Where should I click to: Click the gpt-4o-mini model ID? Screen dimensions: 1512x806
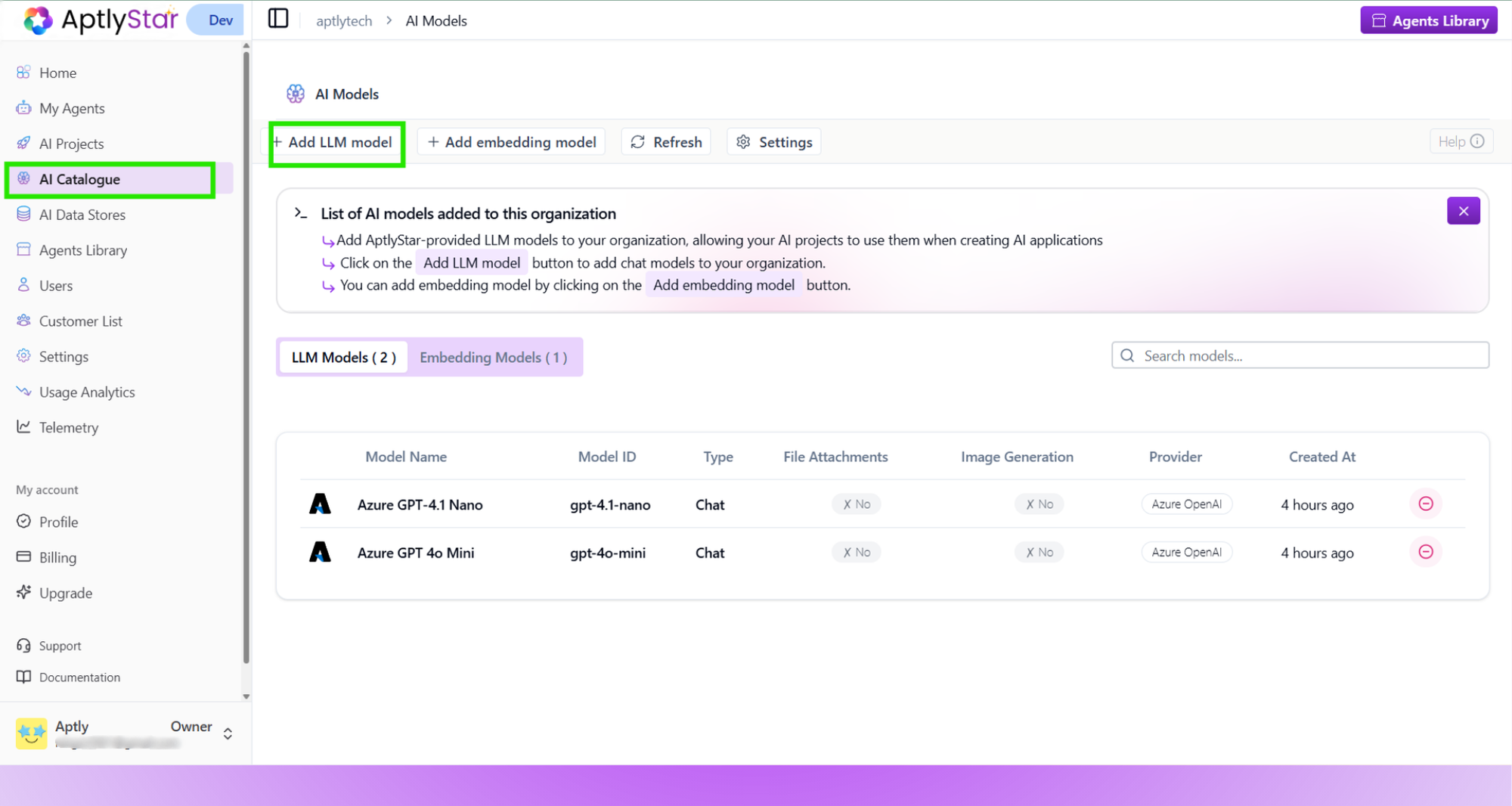click(x=608, y=553)
